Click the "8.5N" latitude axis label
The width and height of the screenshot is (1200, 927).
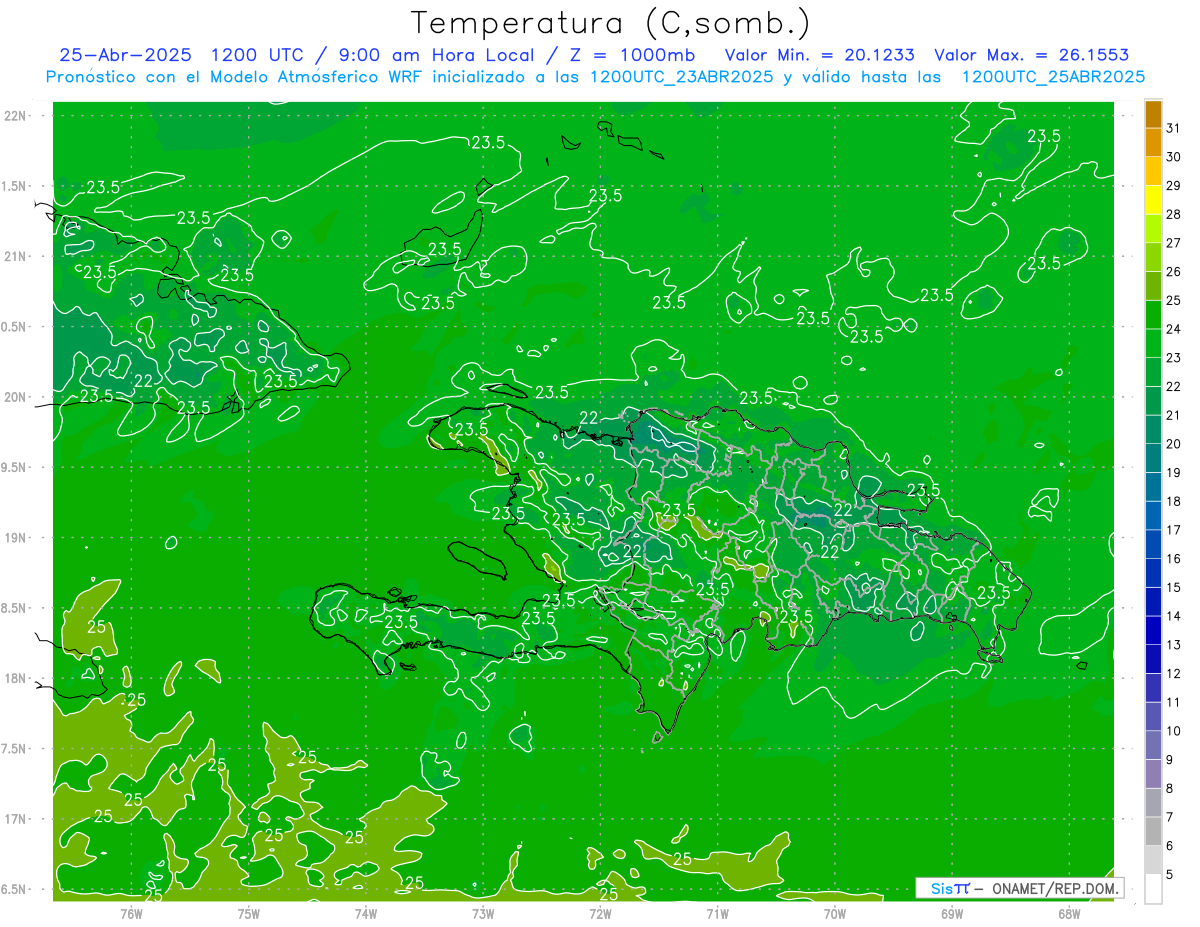tap(14, 608)
